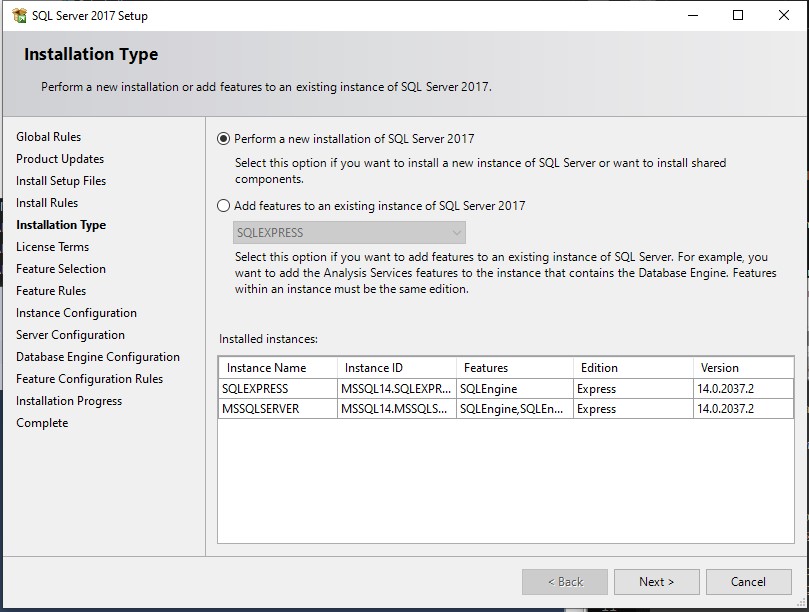This screenshot has width=809, height=612.
Task: Select Perform a new installation radio button
Action: point(223,139)
